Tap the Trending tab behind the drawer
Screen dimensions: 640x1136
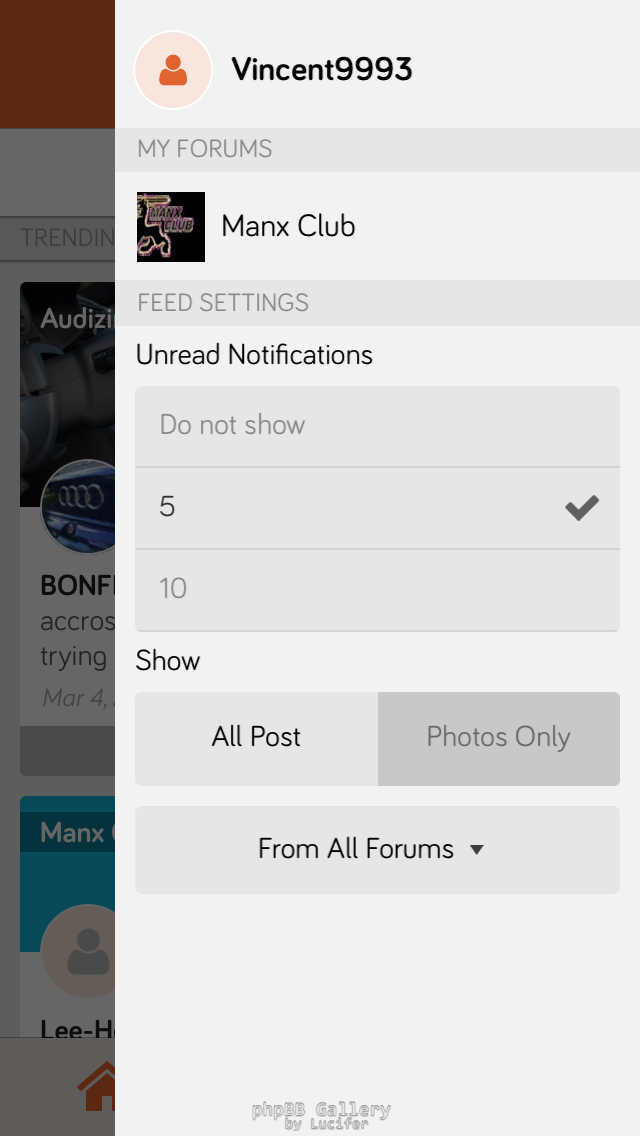pos(67,238)
